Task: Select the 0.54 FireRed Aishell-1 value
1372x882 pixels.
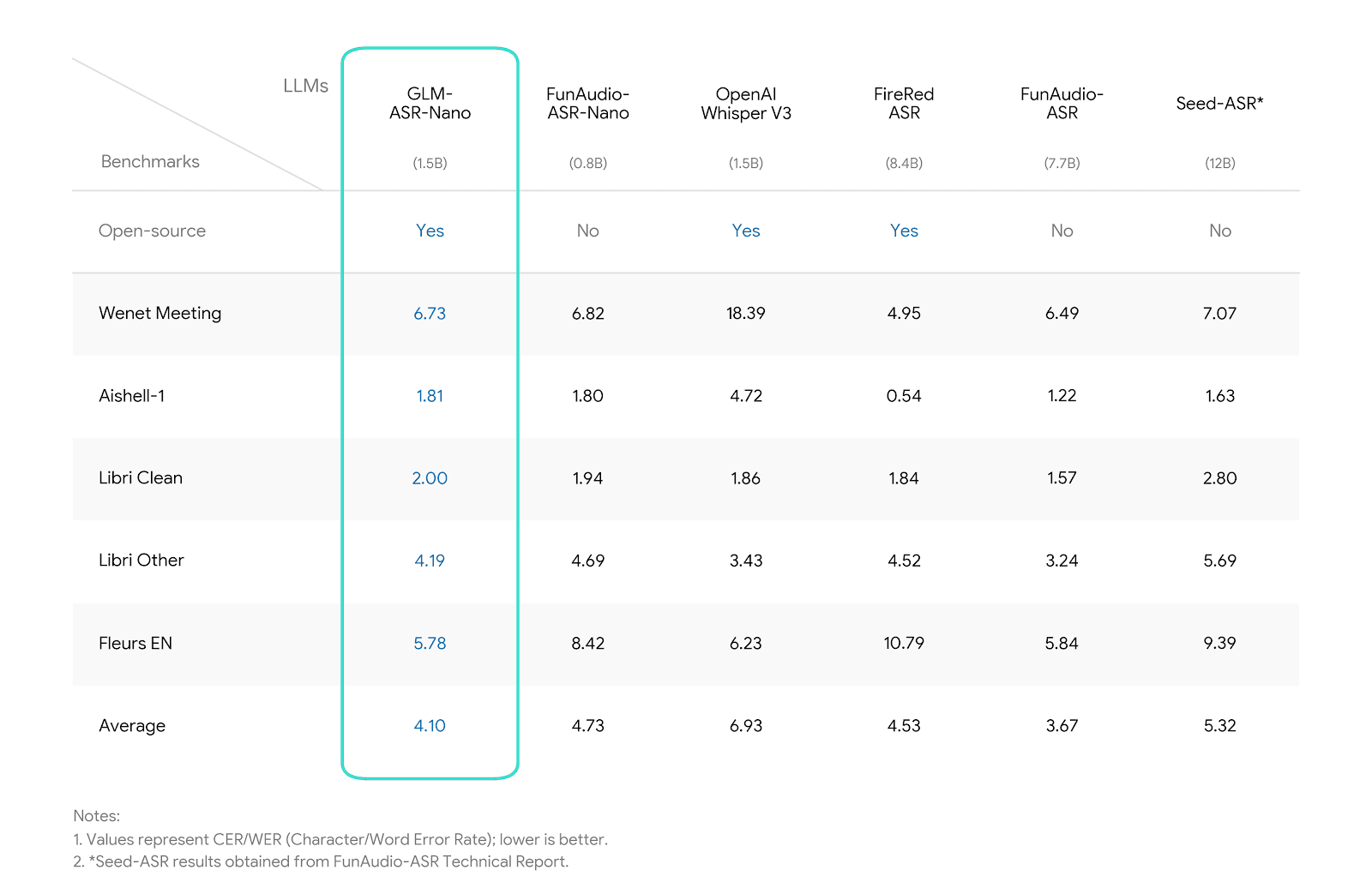Action: pos(904,396)
